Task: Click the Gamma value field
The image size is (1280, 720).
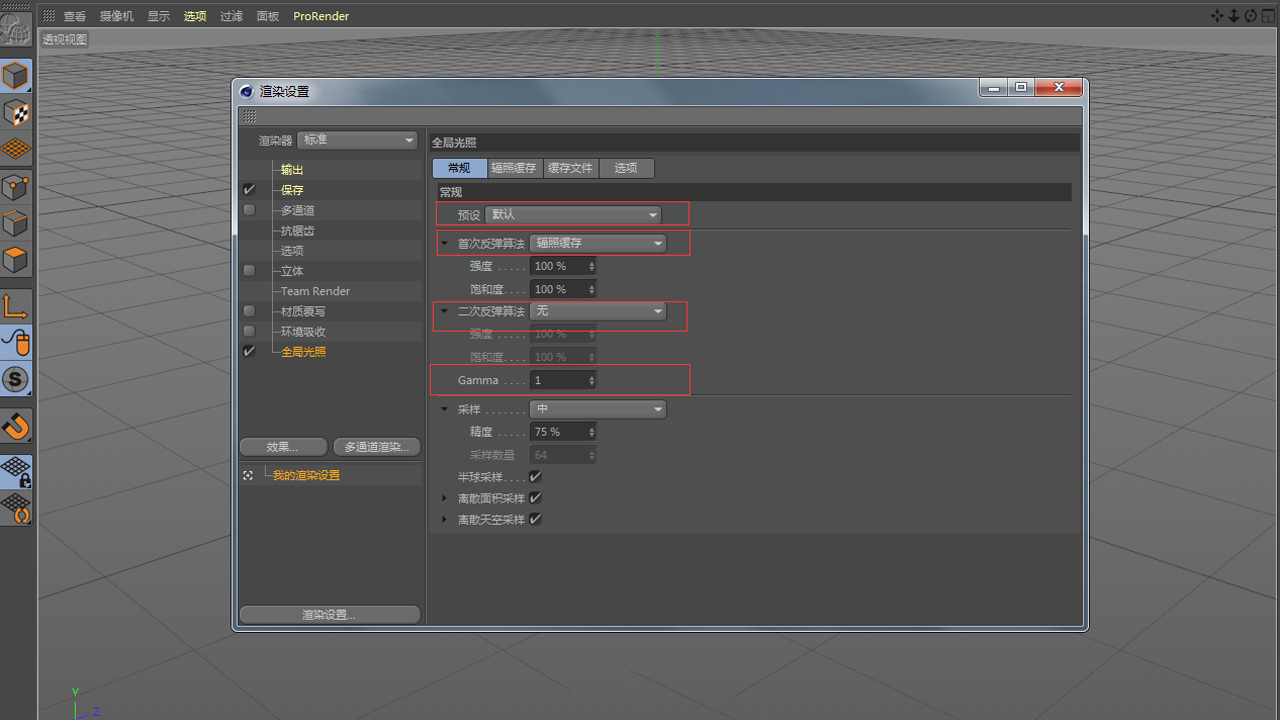Action: click(562, 380)
